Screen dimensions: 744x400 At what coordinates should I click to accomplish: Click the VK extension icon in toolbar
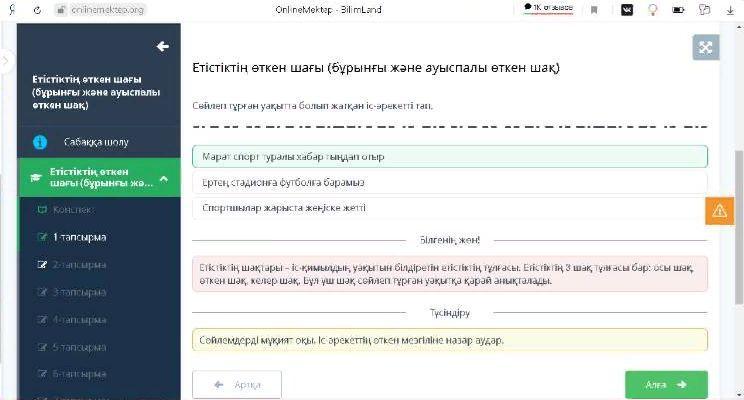tap(627, 9)
